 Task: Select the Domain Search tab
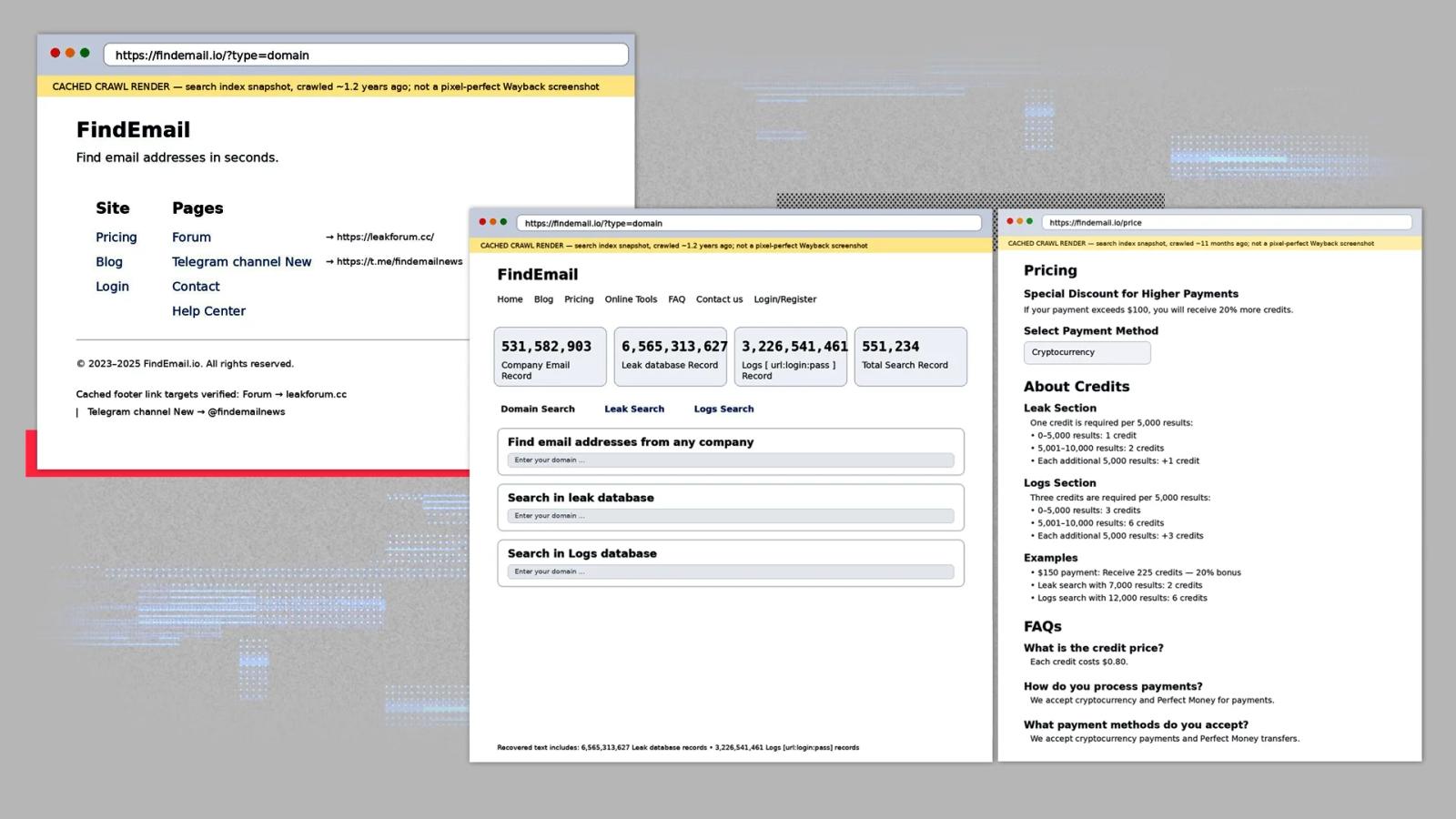click(x=537, y=409)
